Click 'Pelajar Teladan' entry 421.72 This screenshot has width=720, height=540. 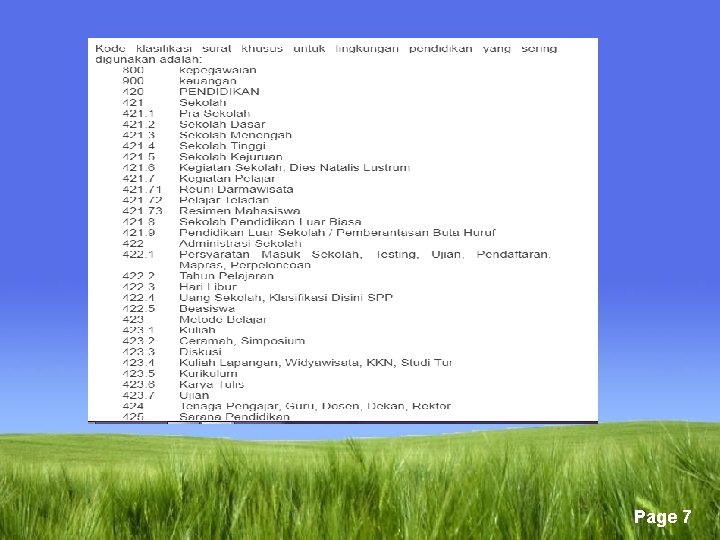(x=196, y=200)
